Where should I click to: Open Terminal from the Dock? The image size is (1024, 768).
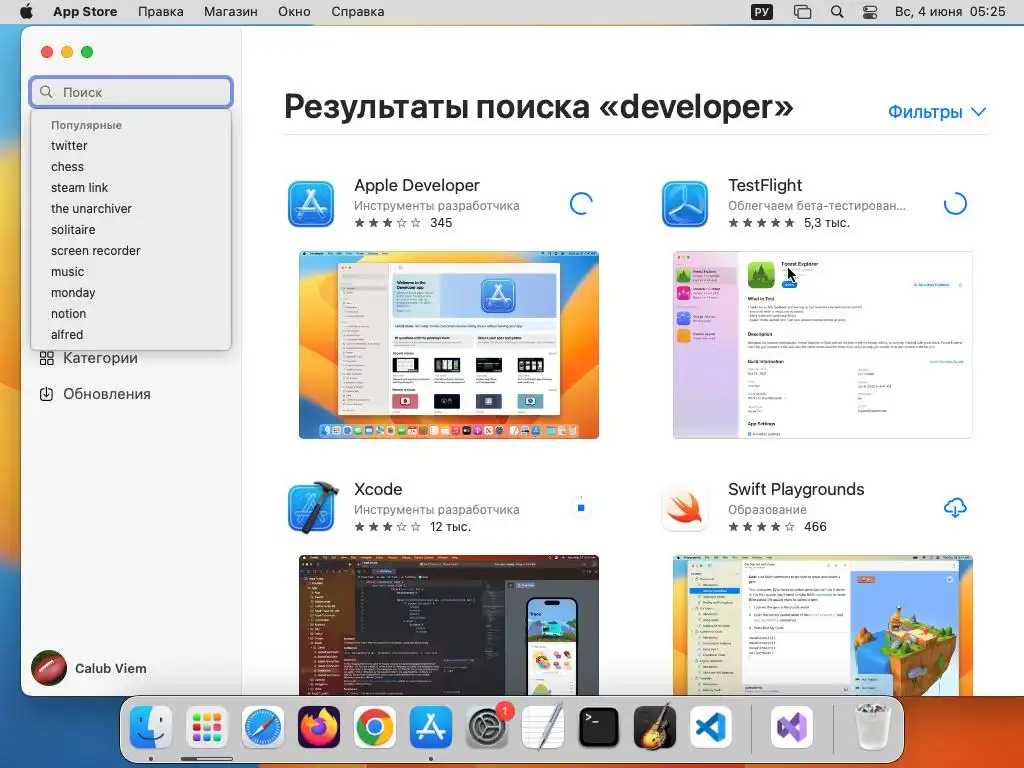[599, 727]
